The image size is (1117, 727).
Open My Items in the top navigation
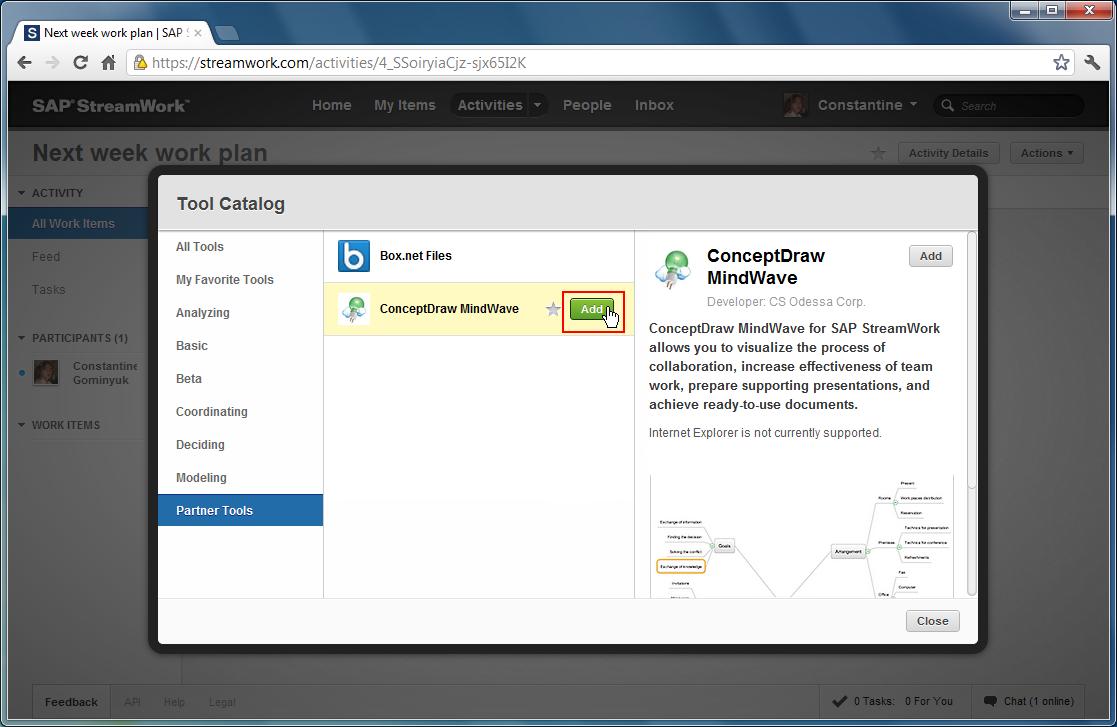(405, 105)
